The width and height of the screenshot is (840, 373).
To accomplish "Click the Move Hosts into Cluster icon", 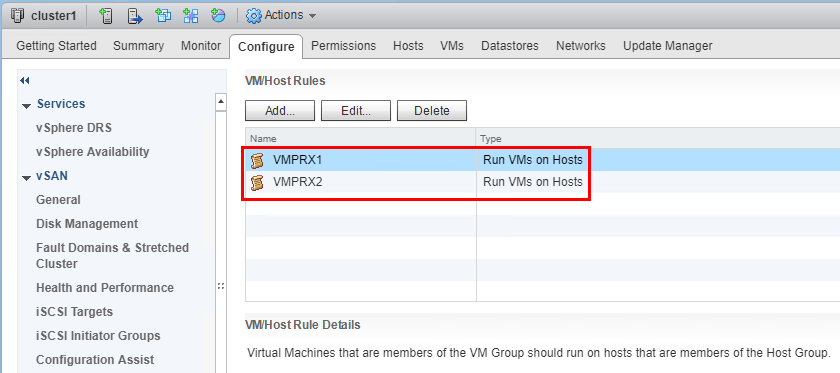I will (x=135, y=16).
